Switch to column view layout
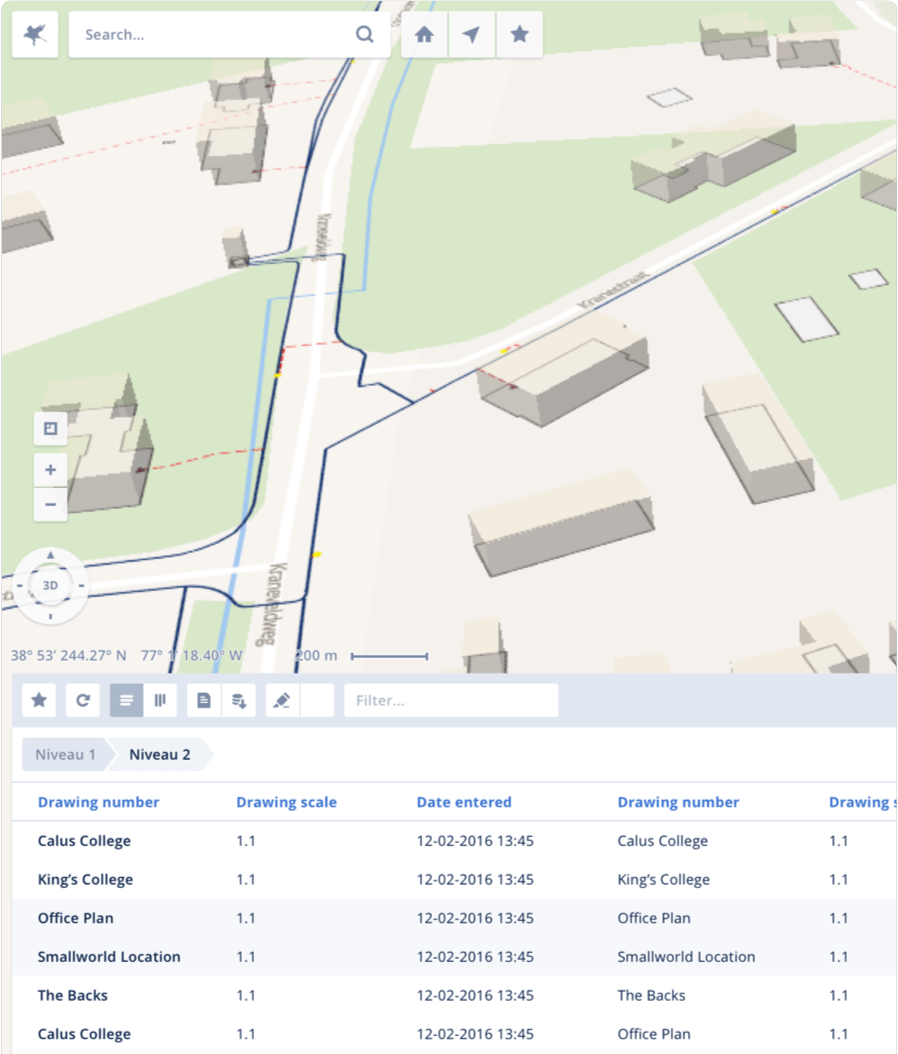The height and width of the screenshot is (1054, 898). tap(160, 701)
